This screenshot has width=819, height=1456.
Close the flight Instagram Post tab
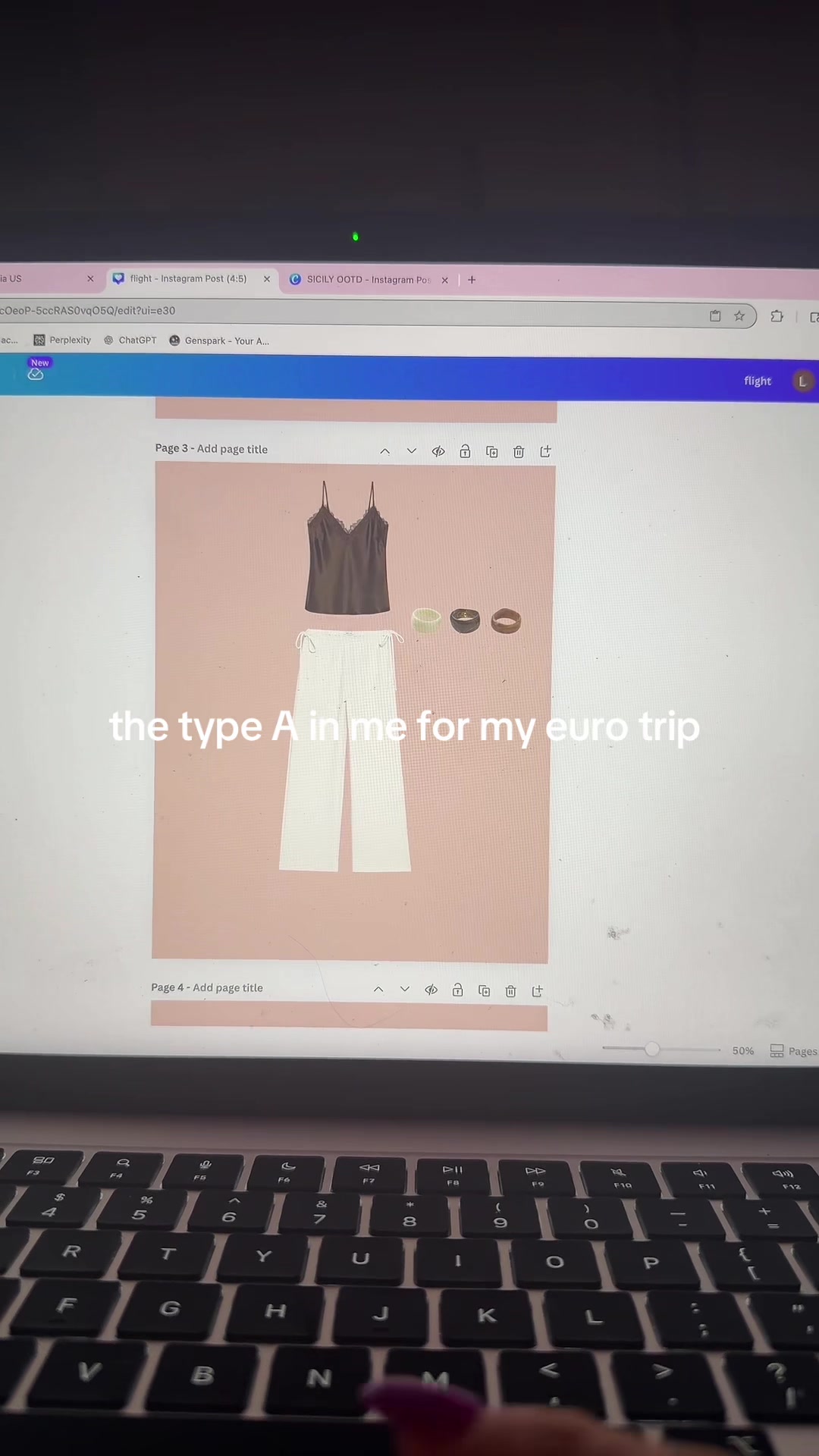click(x=267, y=279)
